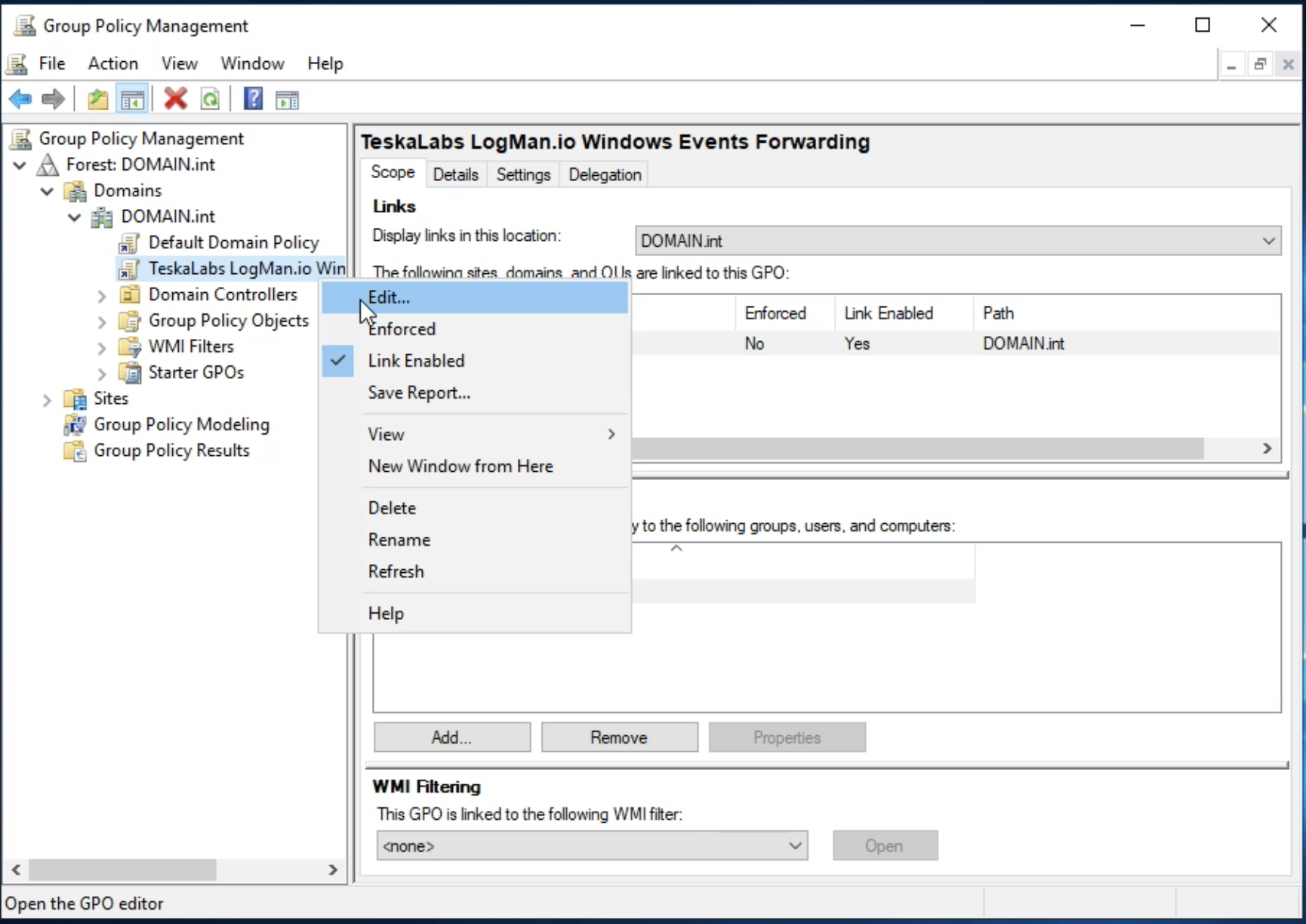Click the Link Enabled column header
Screen dimensions: 1306x924
tap(904, 313)
